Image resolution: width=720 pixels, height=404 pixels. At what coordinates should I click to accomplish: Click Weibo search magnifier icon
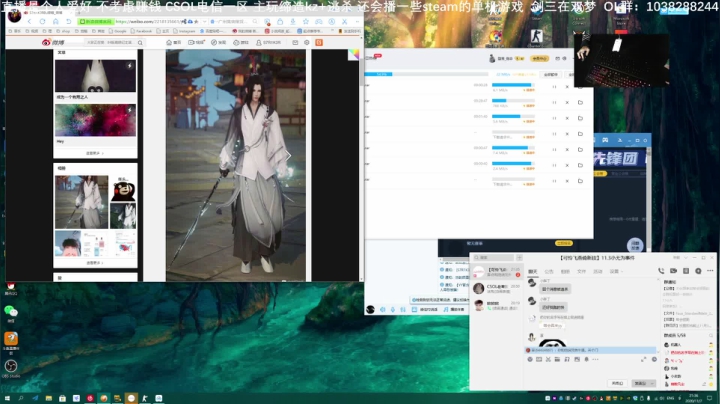(140, 43)
